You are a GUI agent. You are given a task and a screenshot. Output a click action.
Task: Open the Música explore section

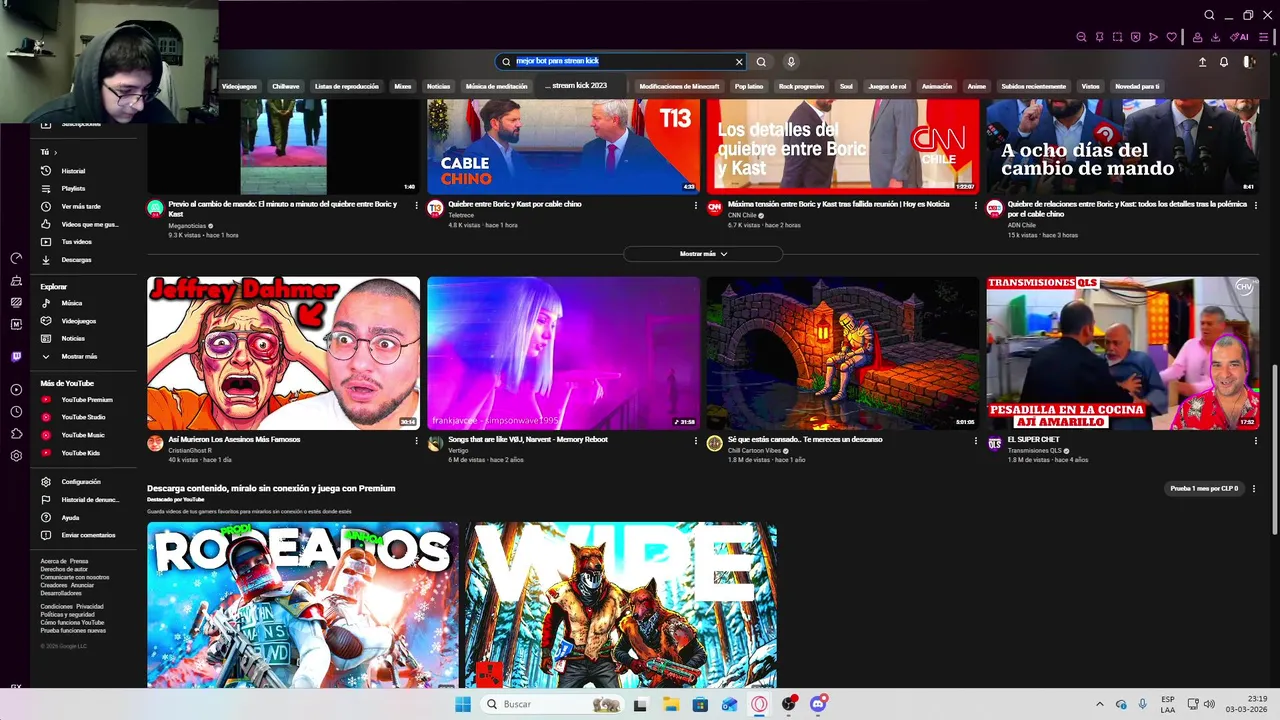pyautogui.click(x=71, y=303)
